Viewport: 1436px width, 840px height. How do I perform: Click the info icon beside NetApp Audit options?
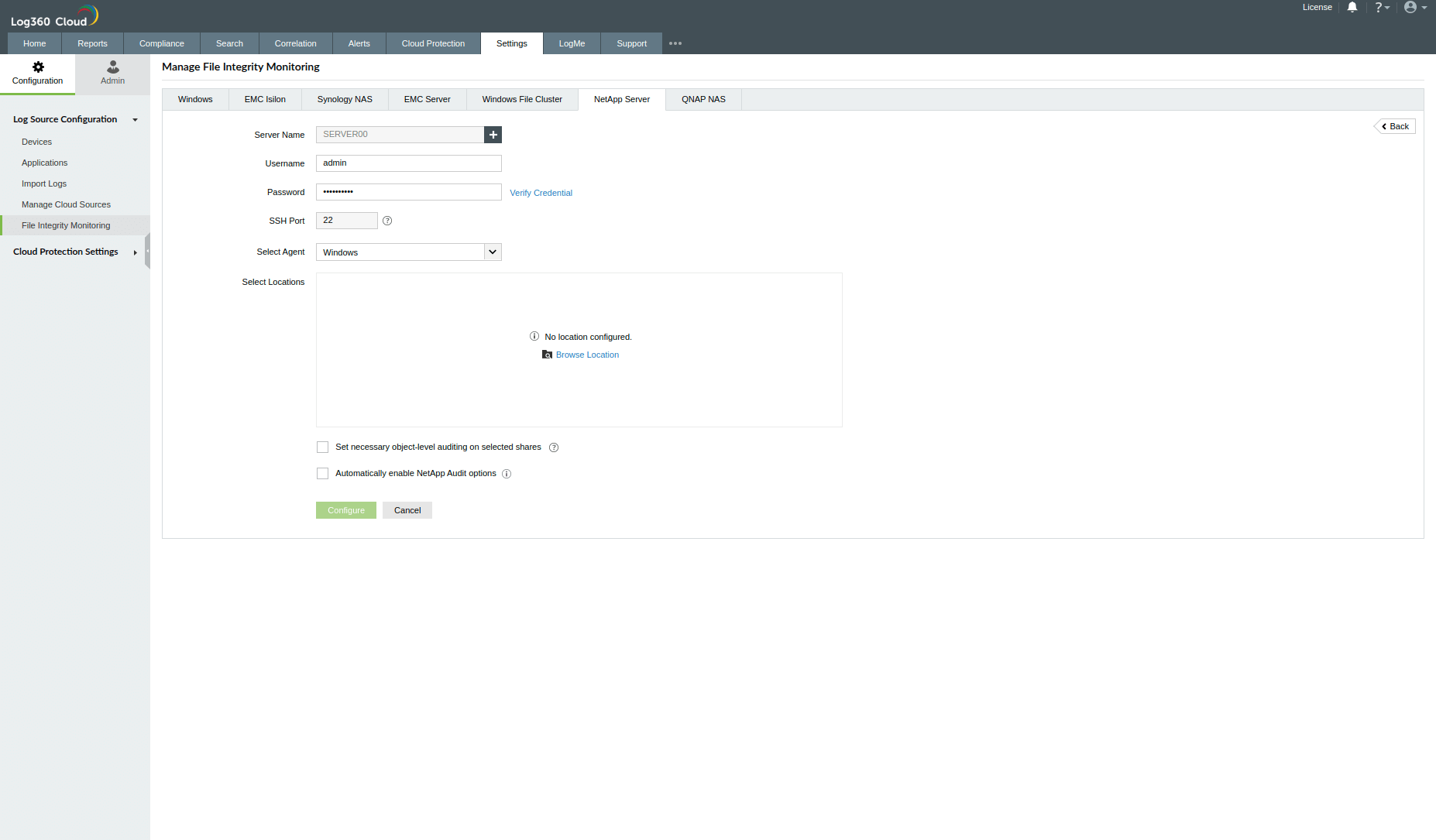pyautogui.click(x=507, y=473)
